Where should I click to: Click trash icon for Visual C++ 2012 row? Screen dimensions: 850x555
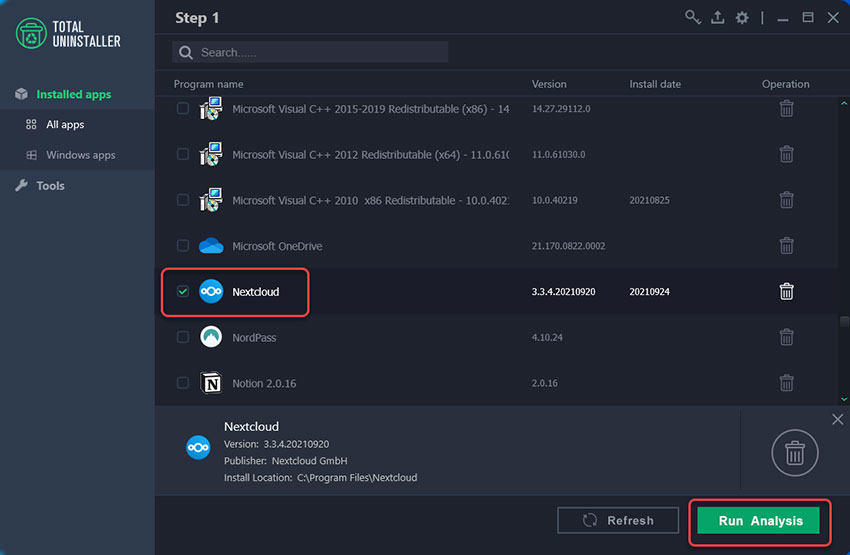click(x=787, y=154)
